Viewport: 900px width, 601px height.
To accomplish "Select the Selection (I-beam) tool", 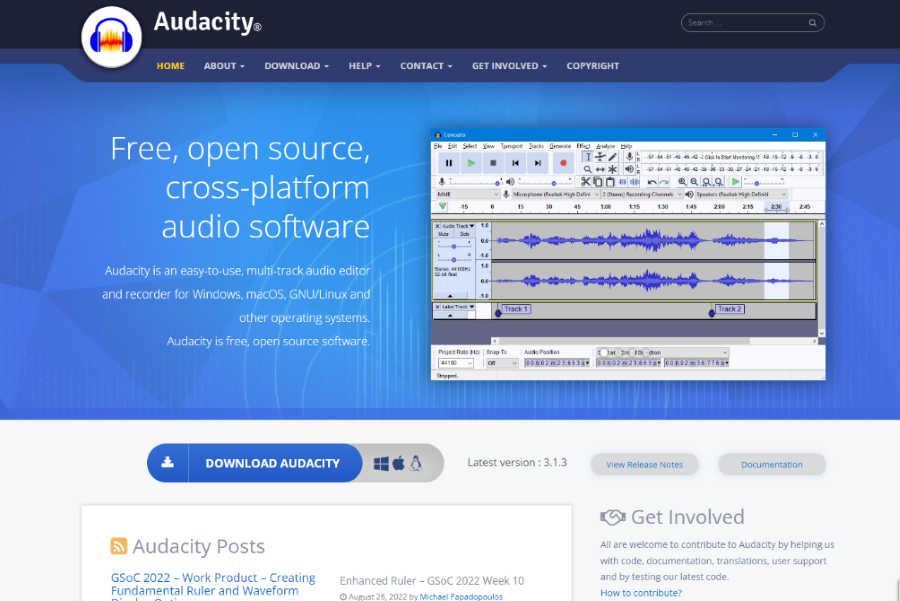I will 587,157.
